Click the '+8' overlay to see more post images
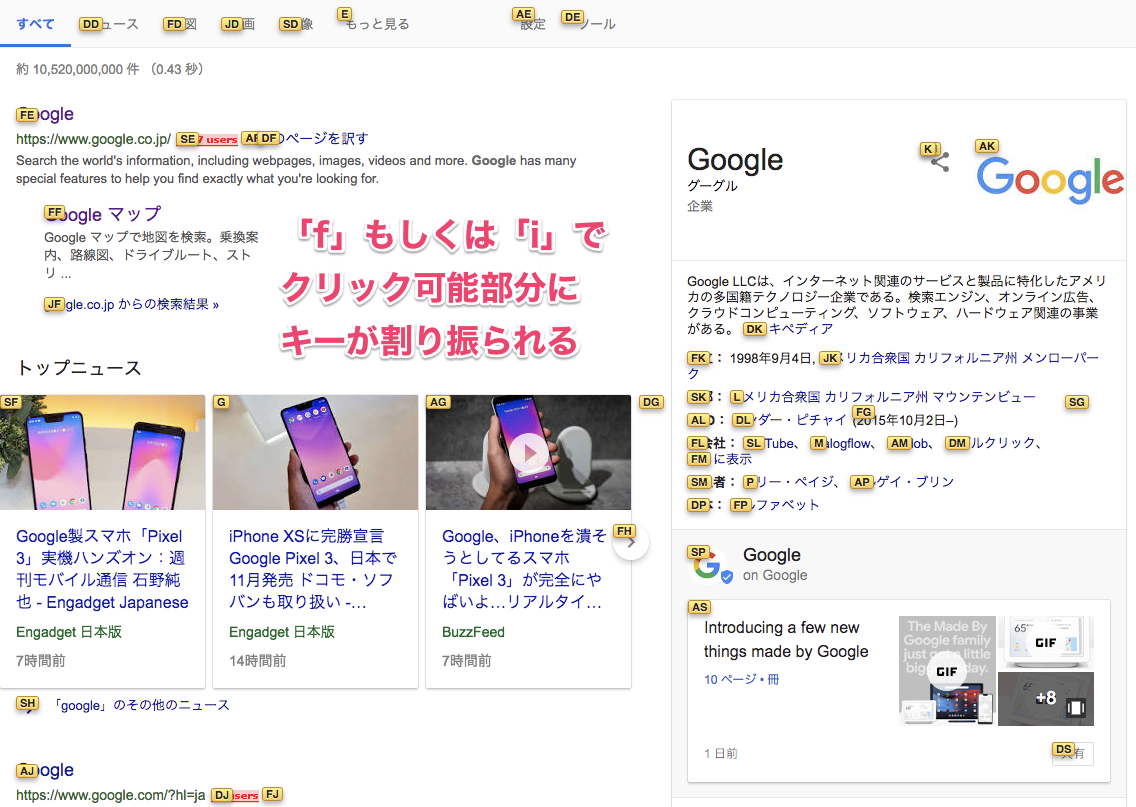Image resolution: width=1136 pixels, height=807 pixels. tap(1048, 698)
